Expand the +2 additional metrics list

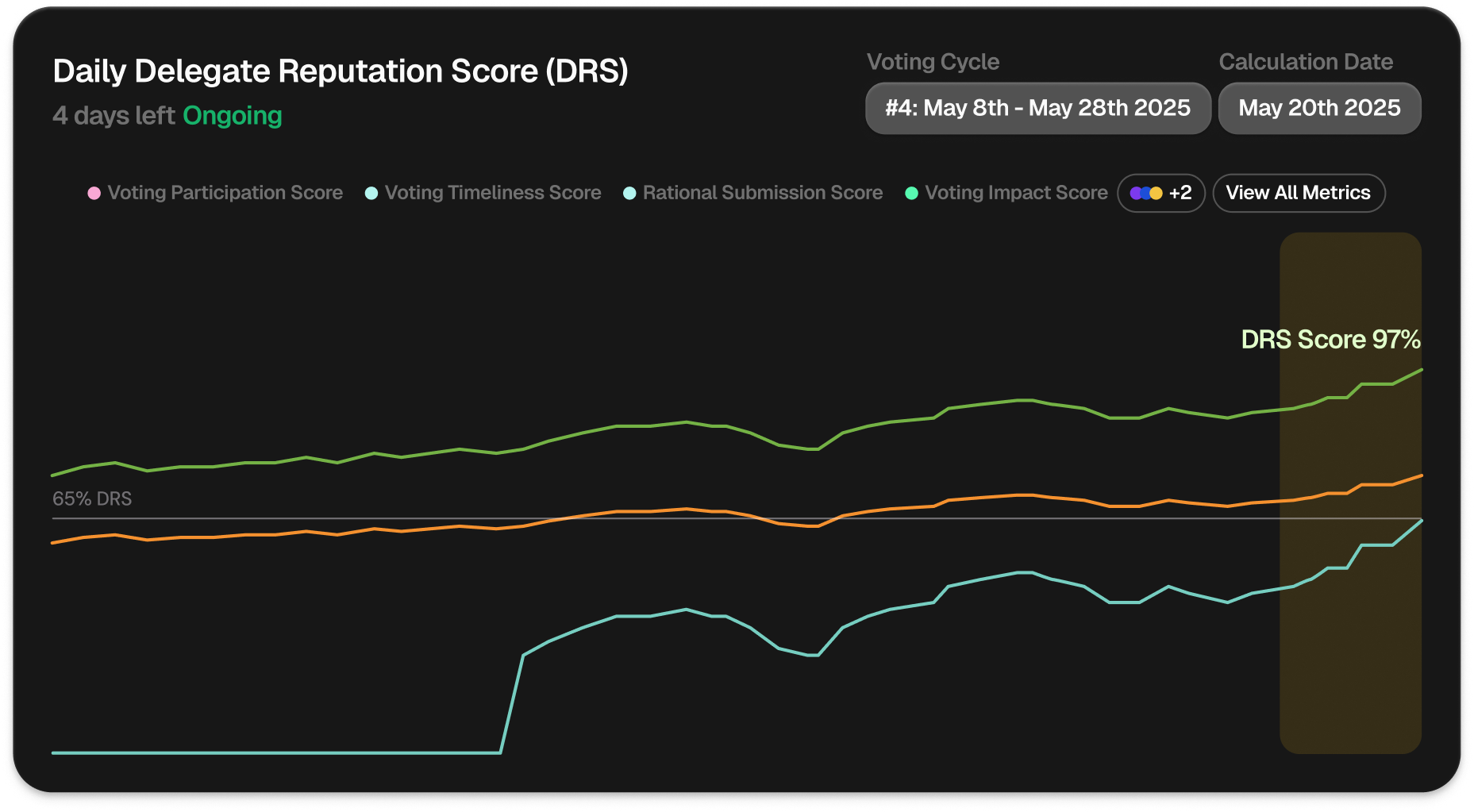(1160, 193)
